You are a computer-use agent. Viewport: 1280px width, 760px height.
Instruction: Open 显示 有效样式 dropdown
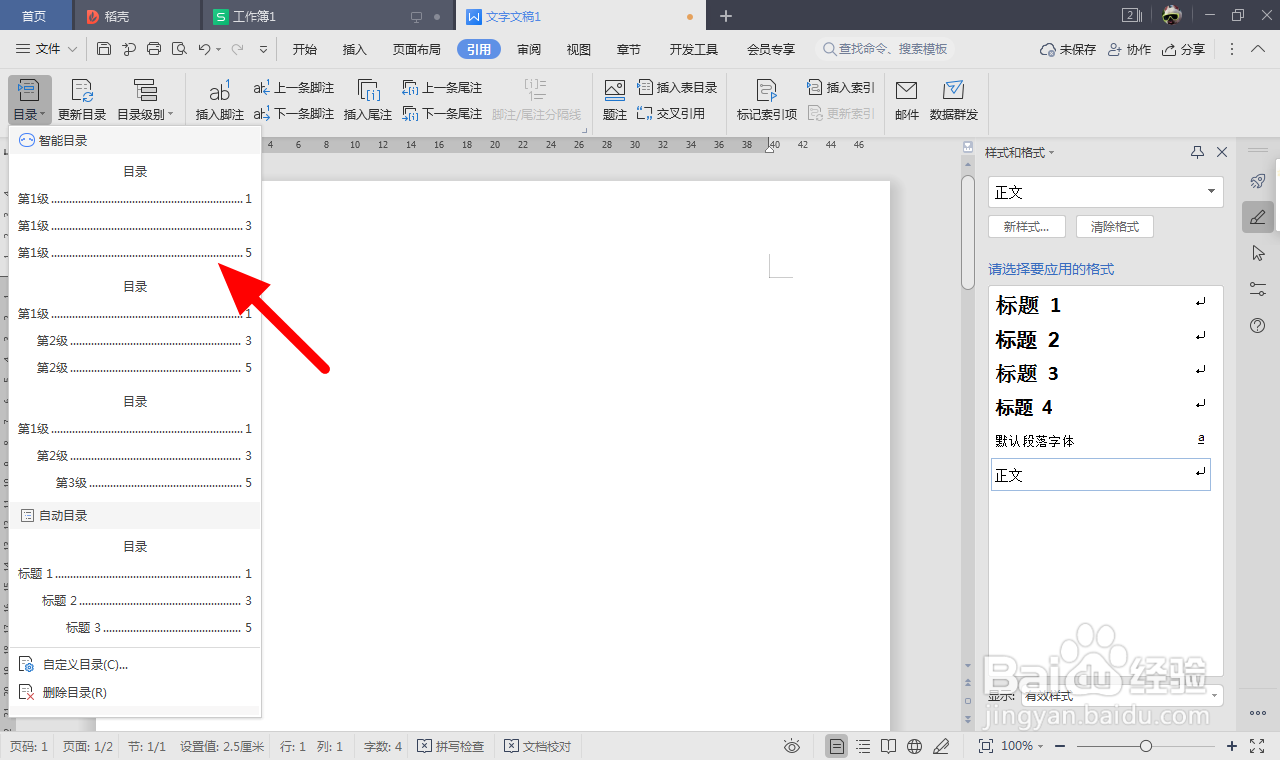pos(1121,695)
